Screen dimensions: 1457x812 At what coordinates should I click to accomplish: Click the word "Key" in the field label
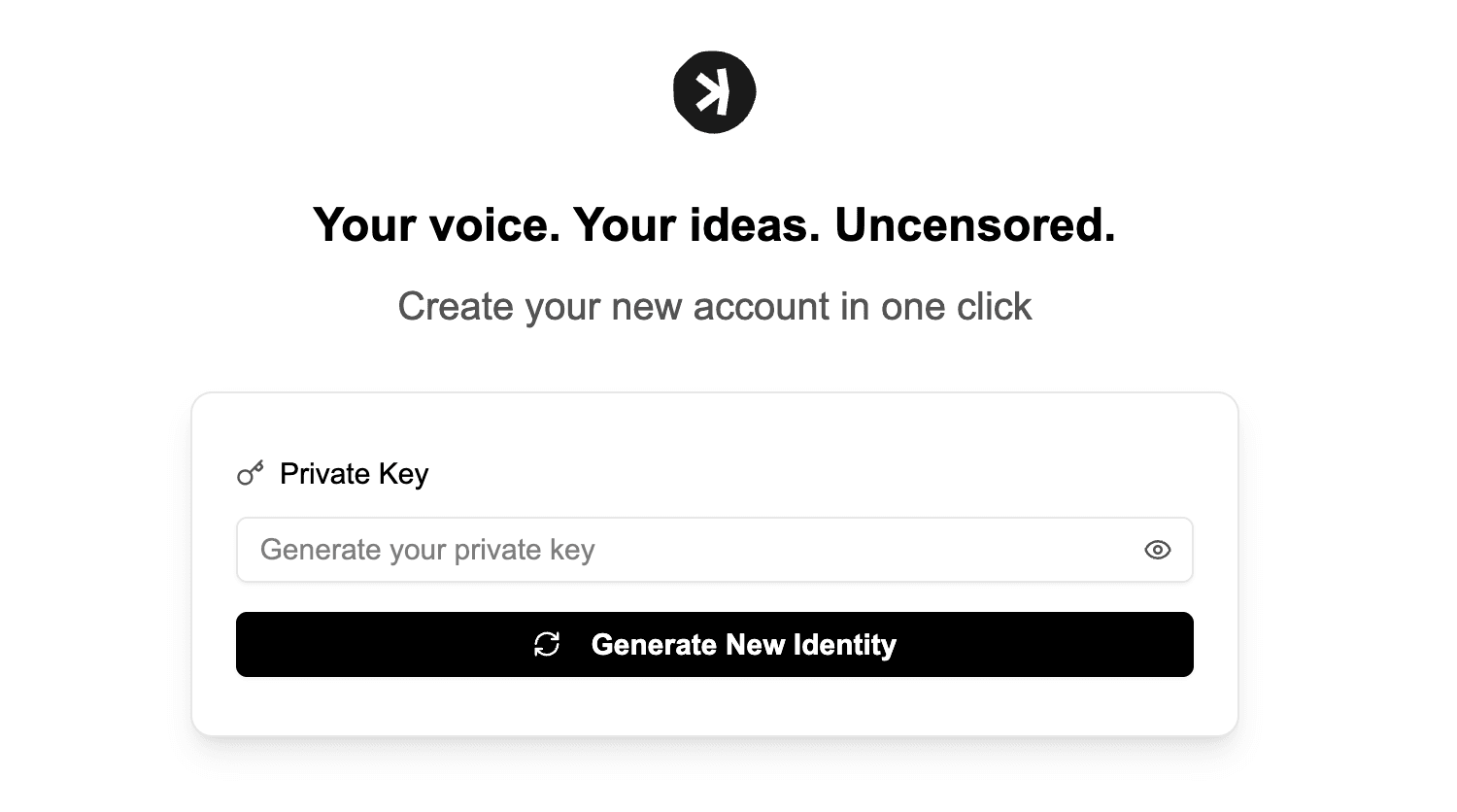click(x=403, y=474)
